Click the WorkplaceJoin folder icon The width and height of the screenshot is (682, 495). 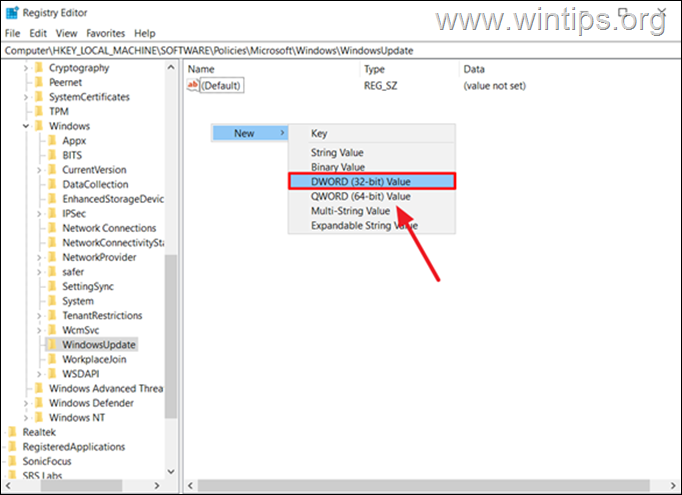[x=52, y=359]
